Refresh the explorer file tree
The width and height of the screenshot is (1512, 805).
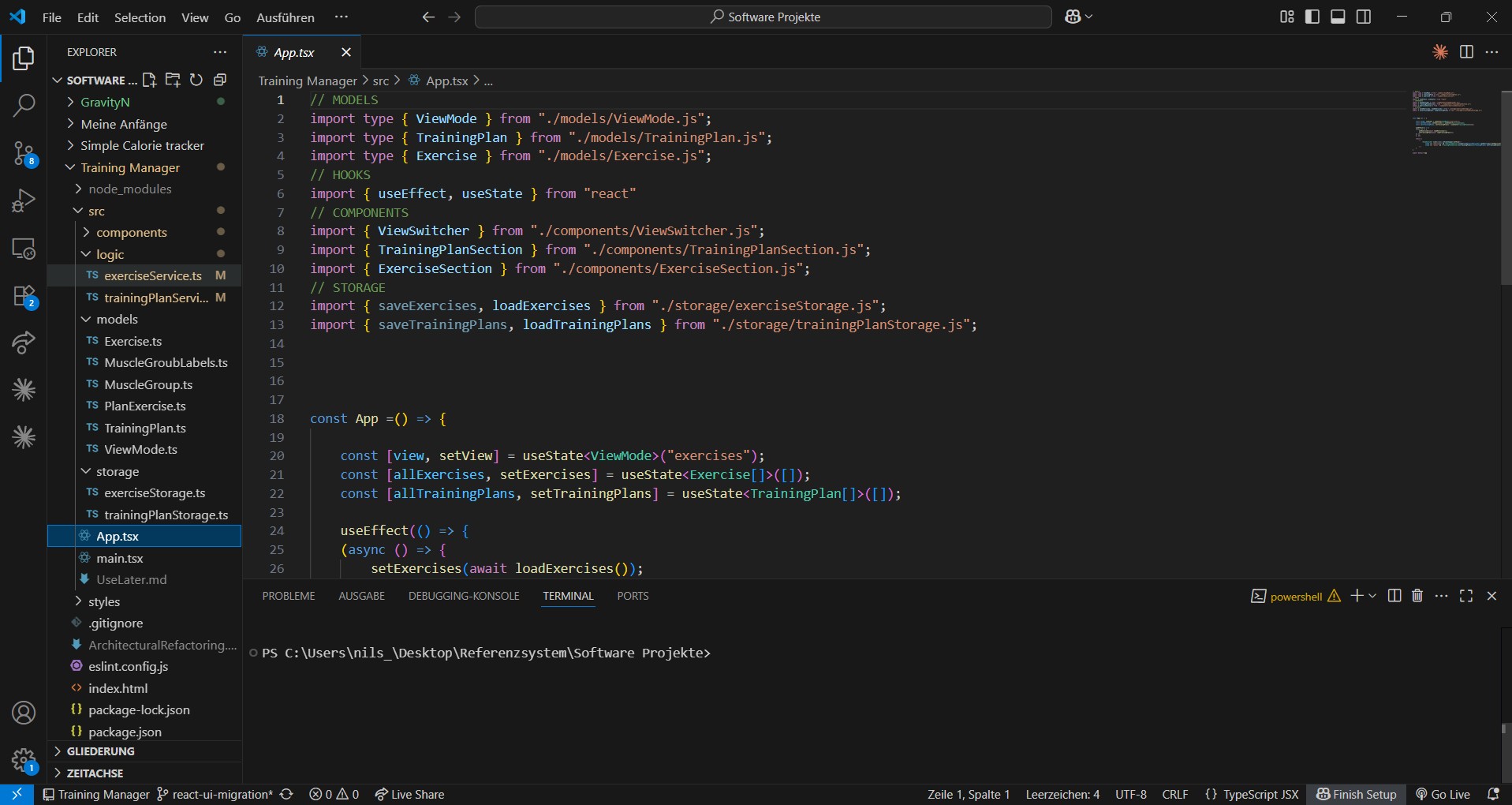(x=196, y=80)
